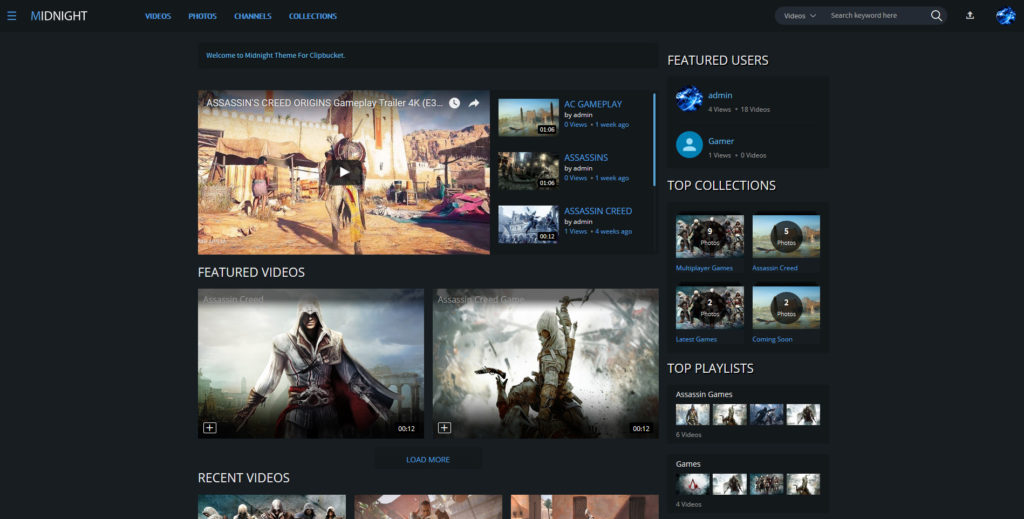Open the AC GAMEPLAY video thumbnail
Screen dimensions: 1024x519
click(528, 118)
